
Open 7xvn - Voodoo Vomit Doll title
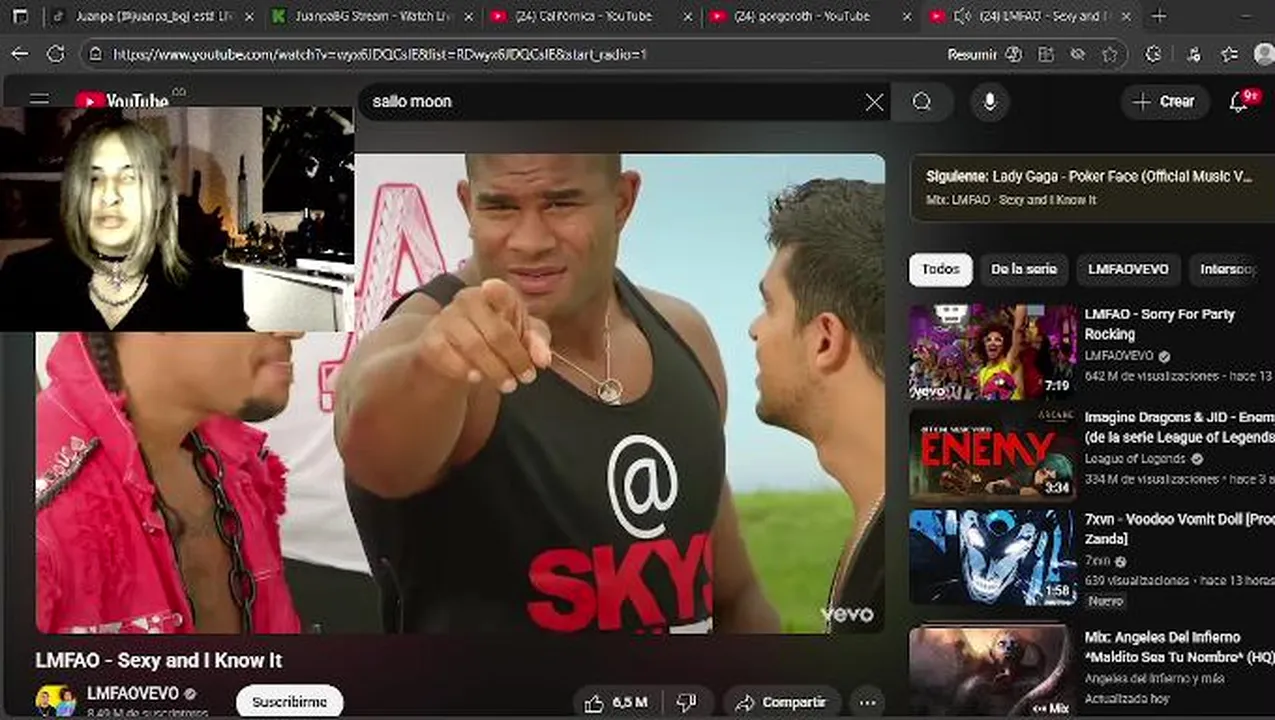(1179, 529)
